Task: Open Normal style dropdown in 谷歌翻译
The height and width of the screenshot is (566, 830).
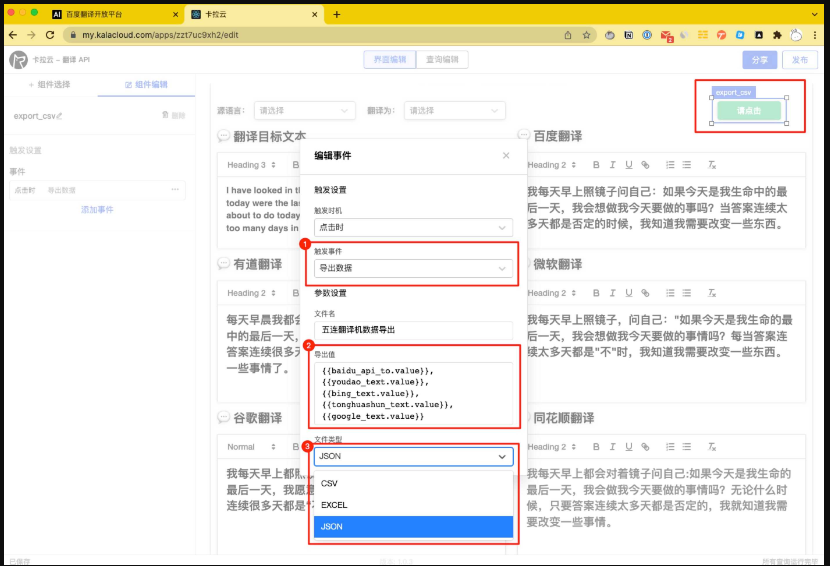Action: [251, 447]
